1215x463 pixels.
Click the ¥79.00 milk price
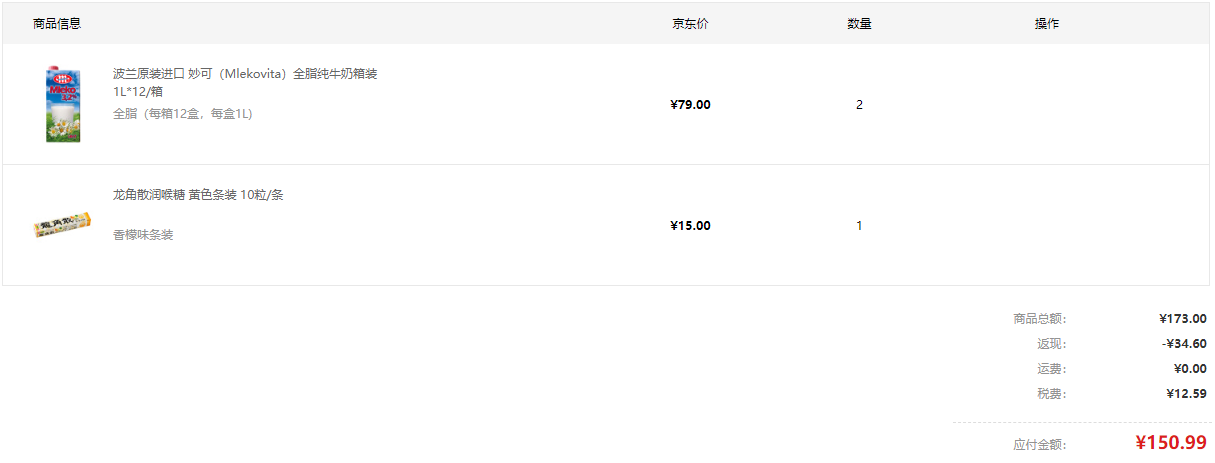coord(690,104)
